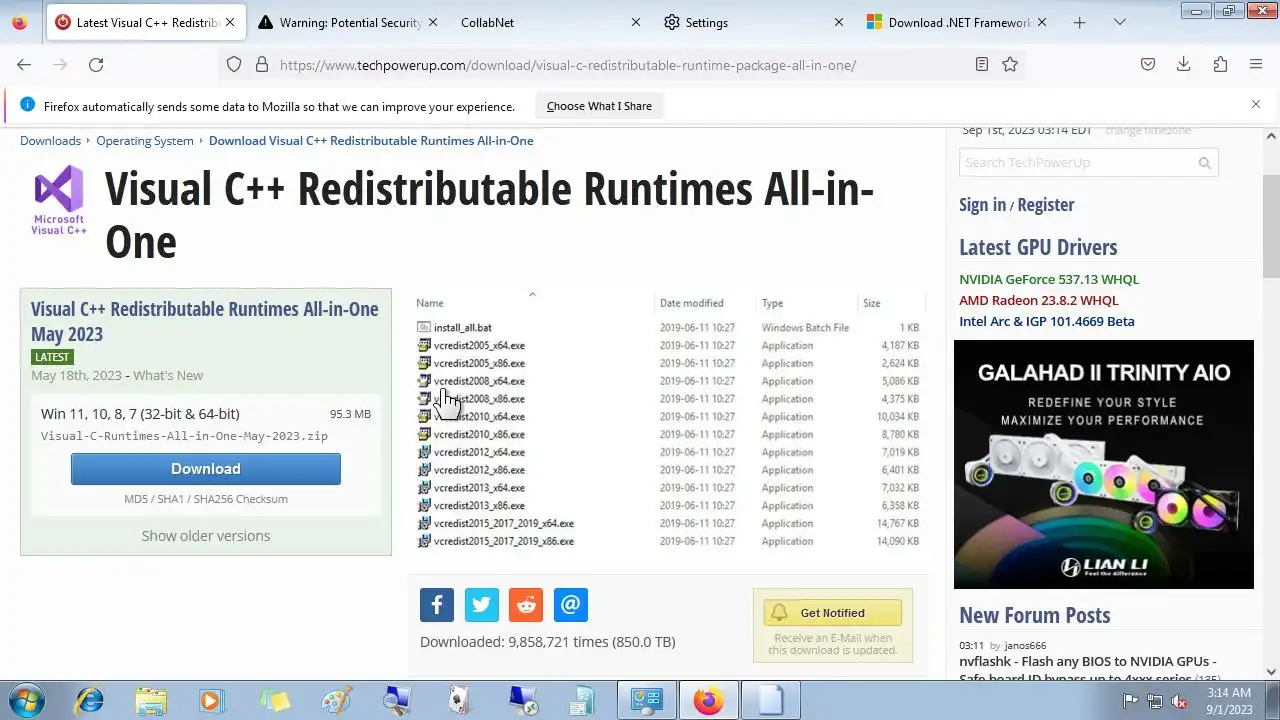This screenshot has height=720, width=1280.
Task: Click the padlock site security icon
Action: (262, 64)
